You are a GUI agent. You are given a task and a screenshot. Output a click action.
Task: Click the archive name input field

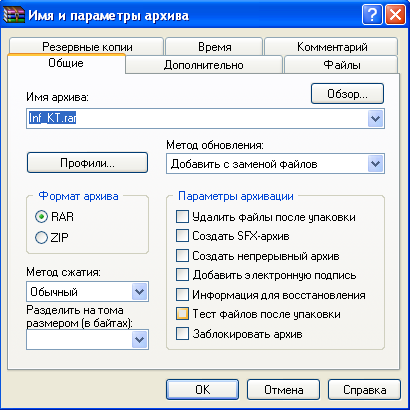197,119
